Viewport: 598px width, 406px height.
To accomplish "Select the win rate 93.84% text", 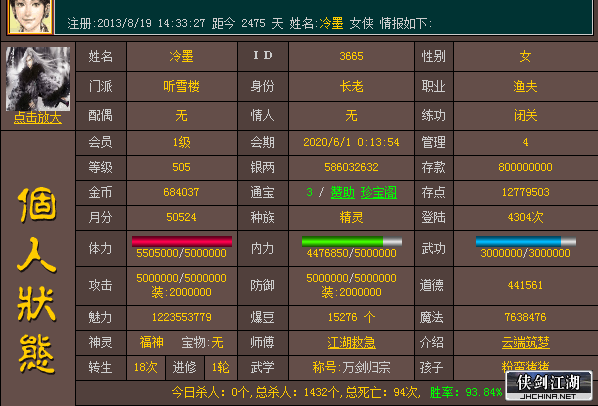I will click(x=466, y=392).
